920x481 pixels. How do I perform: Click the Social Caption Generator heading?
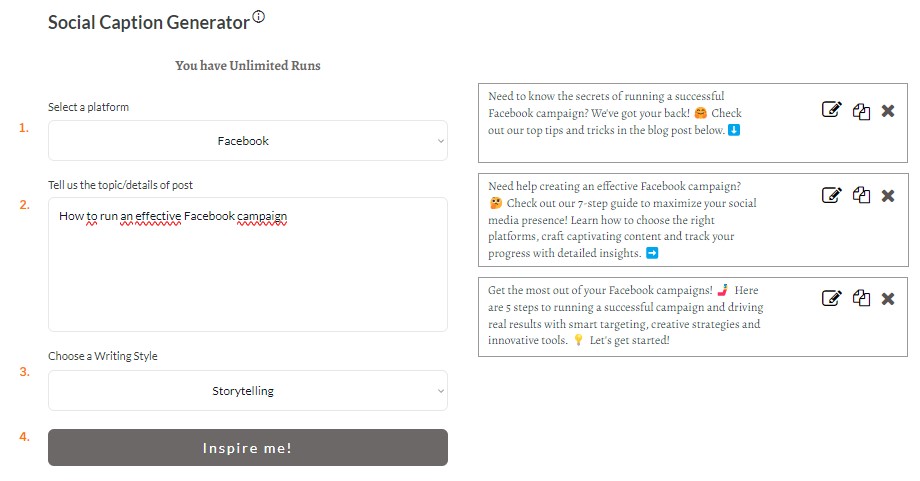(x=149, y=22)
